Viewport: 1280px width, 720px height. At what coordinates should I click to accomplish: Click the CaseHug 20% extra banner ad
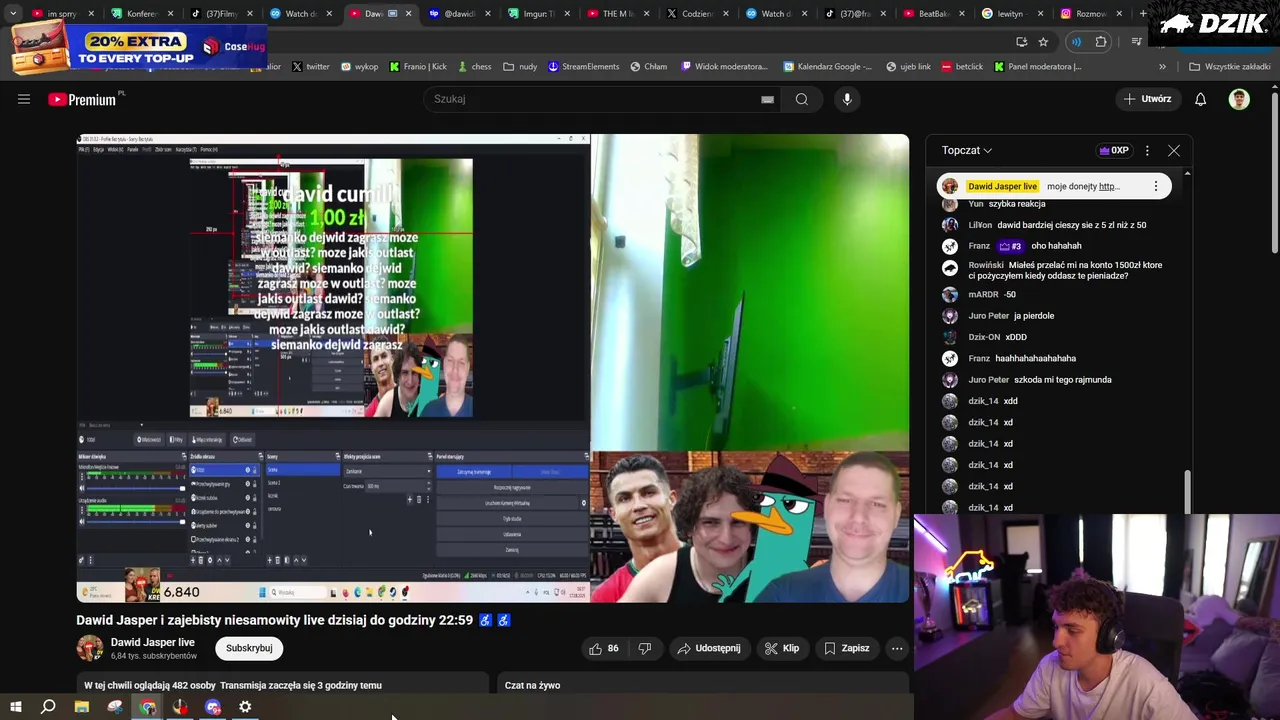(140, 48)
